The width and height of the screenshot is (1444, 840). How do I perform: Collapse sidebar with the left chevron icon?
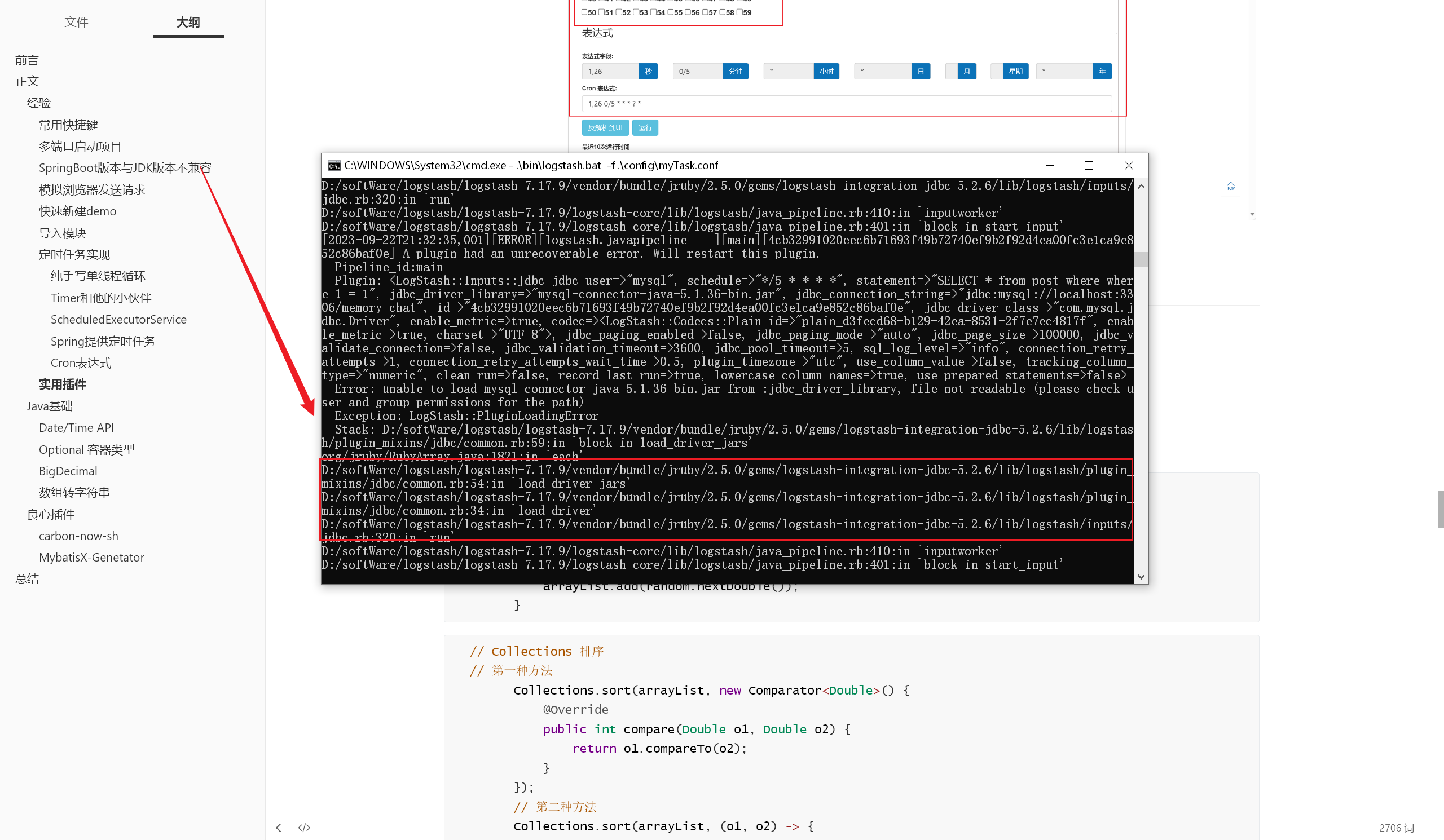[279, 828]
